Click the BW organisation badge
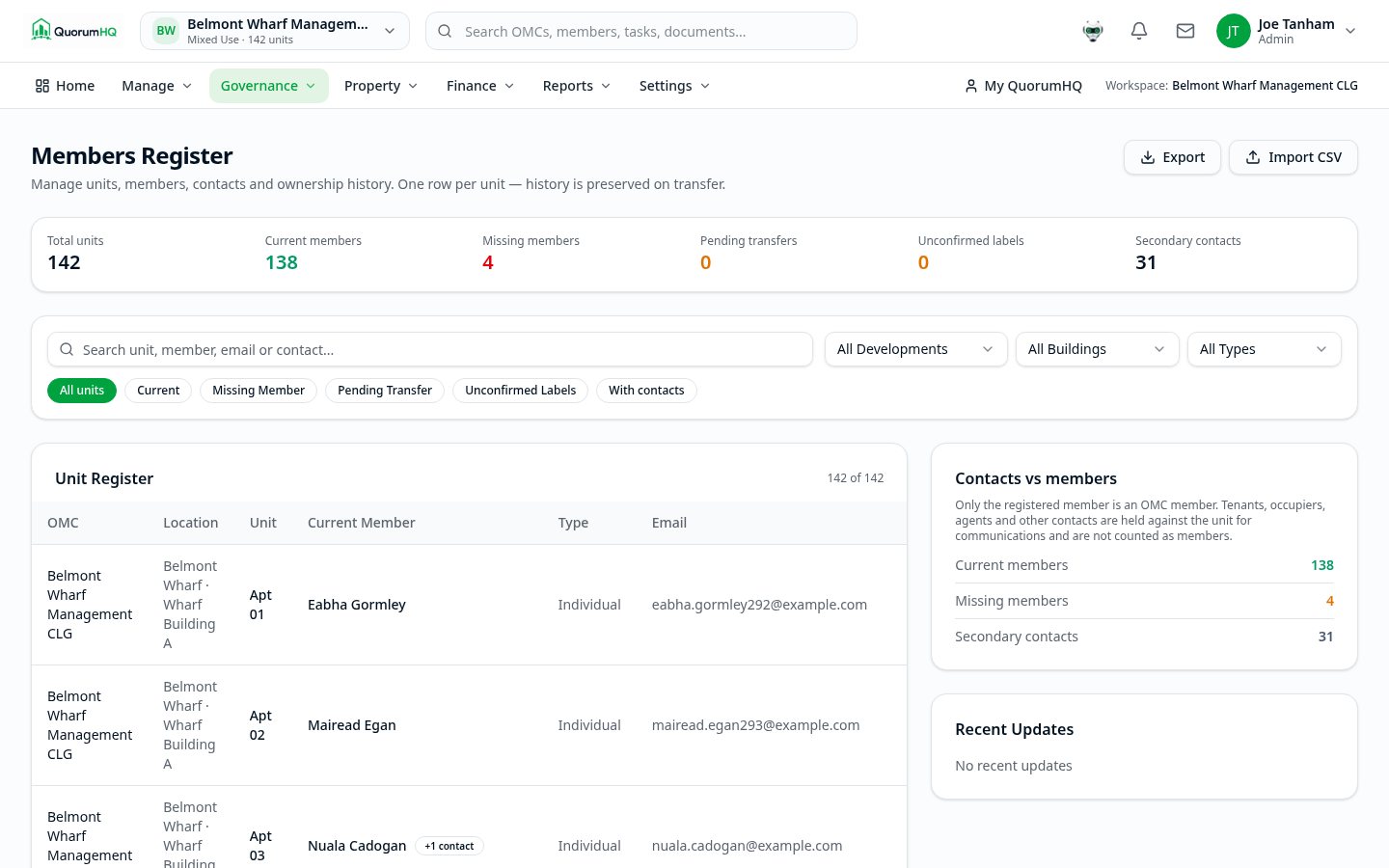Image resolution: width=1389 pixels, height=868 pixels. pos(166,31)
